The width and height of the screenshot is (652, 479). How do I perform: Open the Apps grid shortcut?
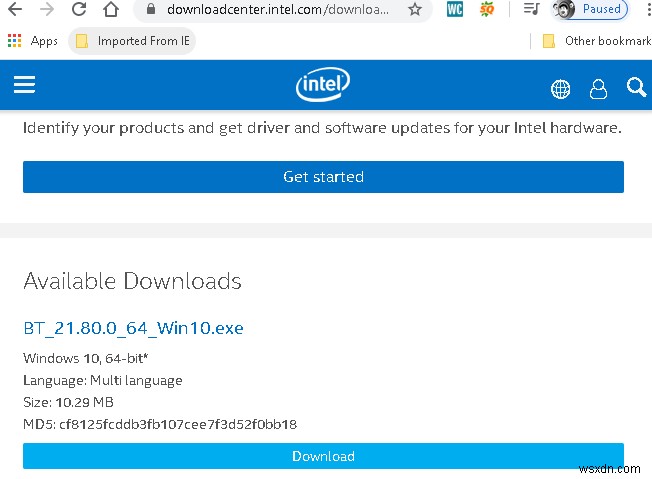pyautogui.click(x=32, y=41)
